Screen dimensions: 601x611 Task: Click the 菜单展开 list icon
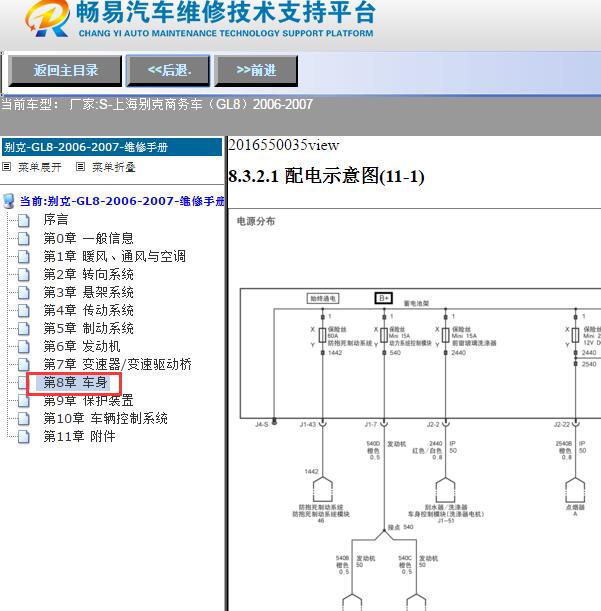pos(6,167)
